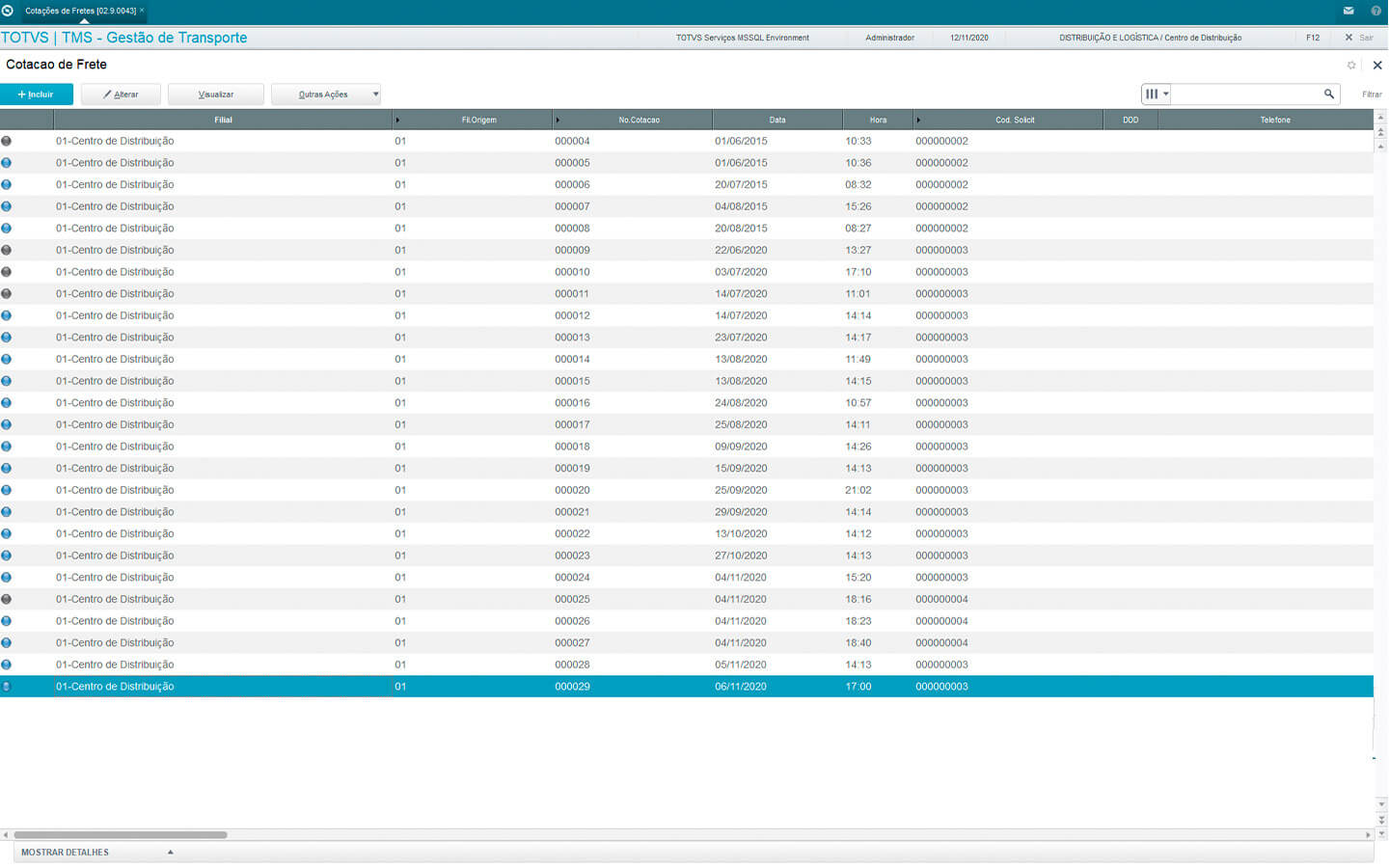This screenshot has height=868, width=1389.
Task: Click the favorite star icon
Action: click(1350, 66)
